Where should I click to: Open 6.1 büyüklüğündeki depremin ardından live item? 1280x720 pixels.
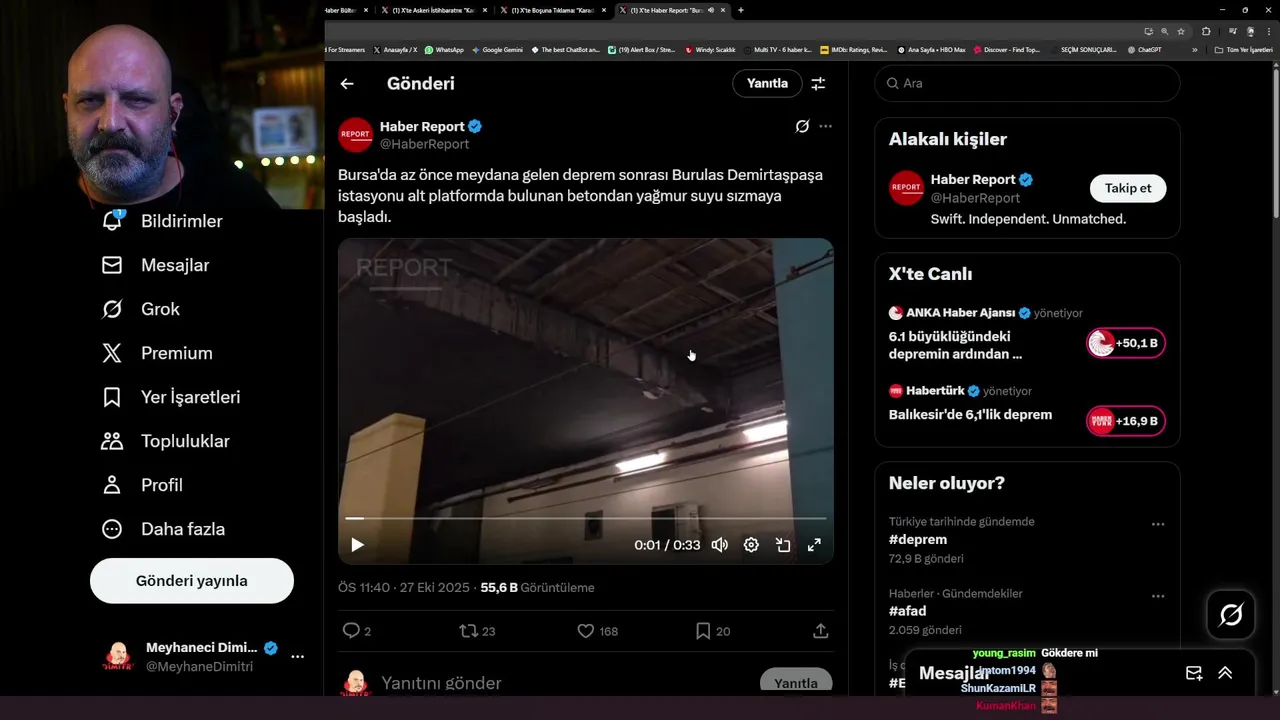(955, 345)
